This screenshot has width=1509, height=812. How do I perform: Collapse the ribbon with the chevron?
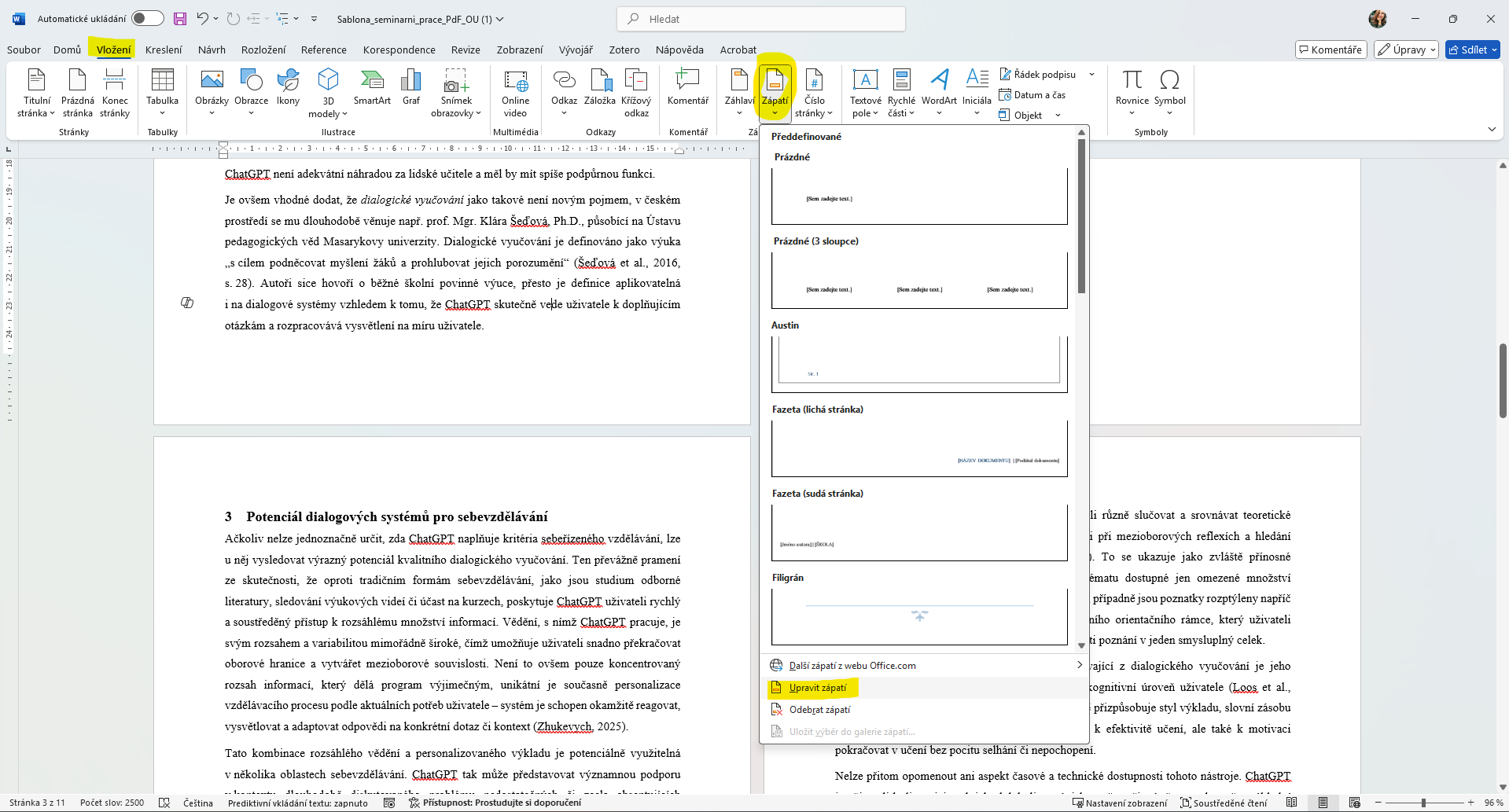point(1492,130)
